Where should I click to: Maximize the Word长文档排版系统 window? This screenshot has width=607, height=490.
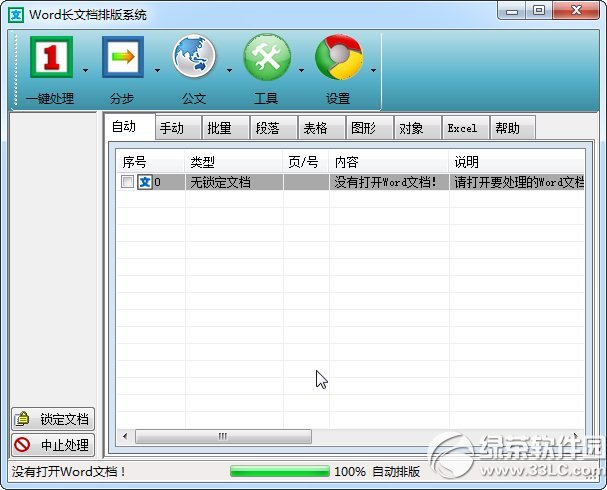539,11
